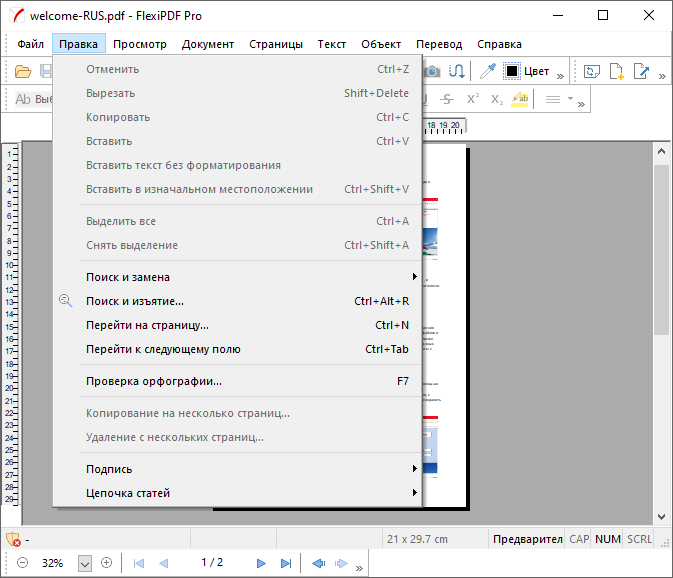Image resolution: width=673 pixels, height=578 pixels.
Task: Click the yellow text highlight icon
Action: coord(520,99)
